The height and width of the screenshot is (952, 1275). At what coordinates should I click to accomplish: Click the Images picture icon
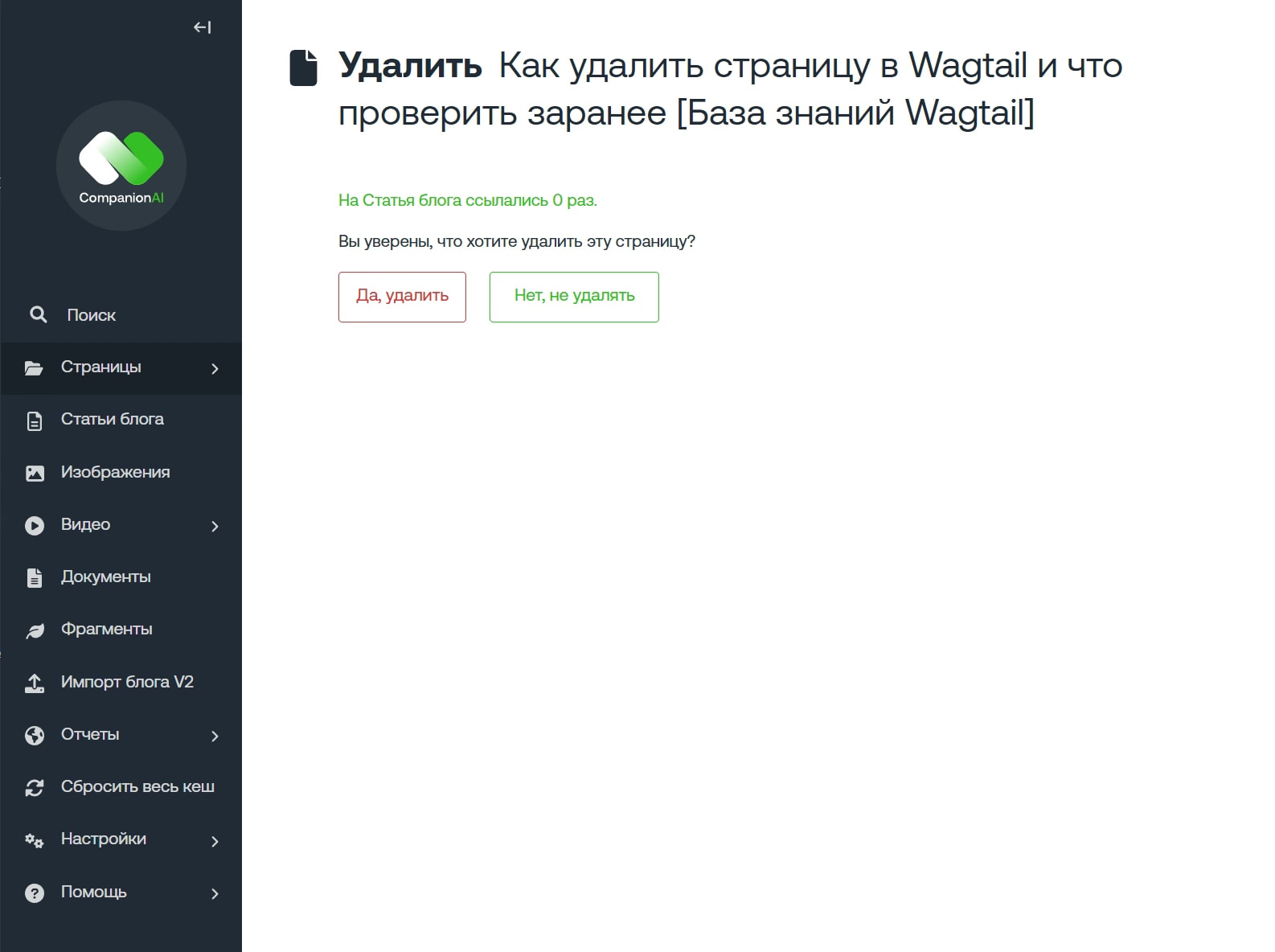click(35, 474)
